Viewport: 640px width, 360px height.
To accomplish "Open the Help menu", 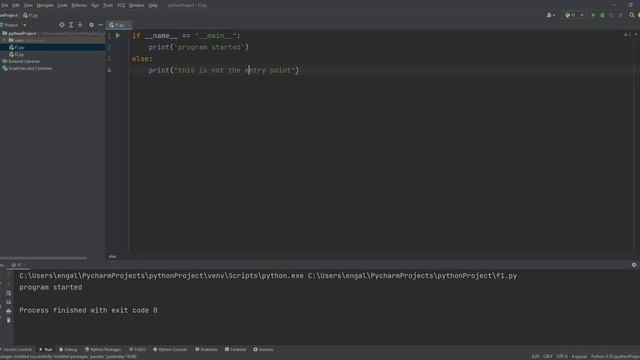I will pos(153,5).
